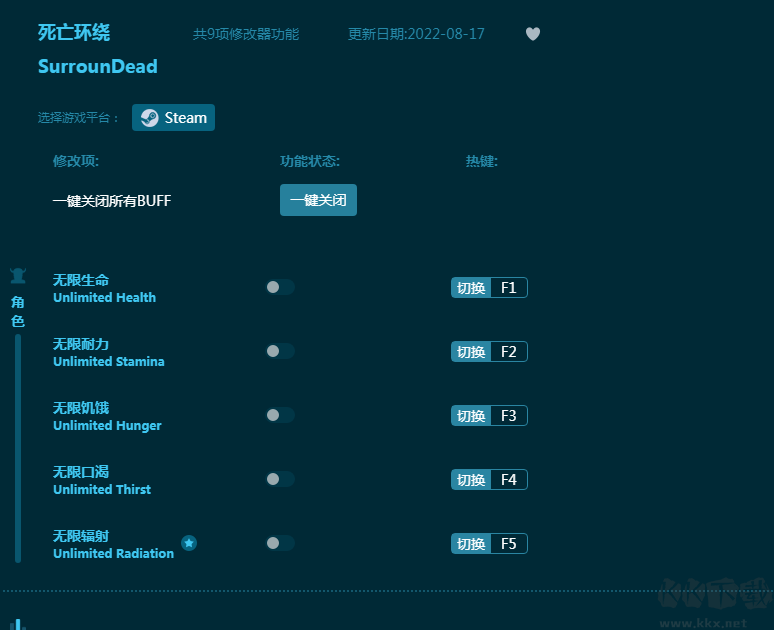Enable the Unlimited Stamina toggle
Viewport: 774px width, 630px height.
(280, 351)
